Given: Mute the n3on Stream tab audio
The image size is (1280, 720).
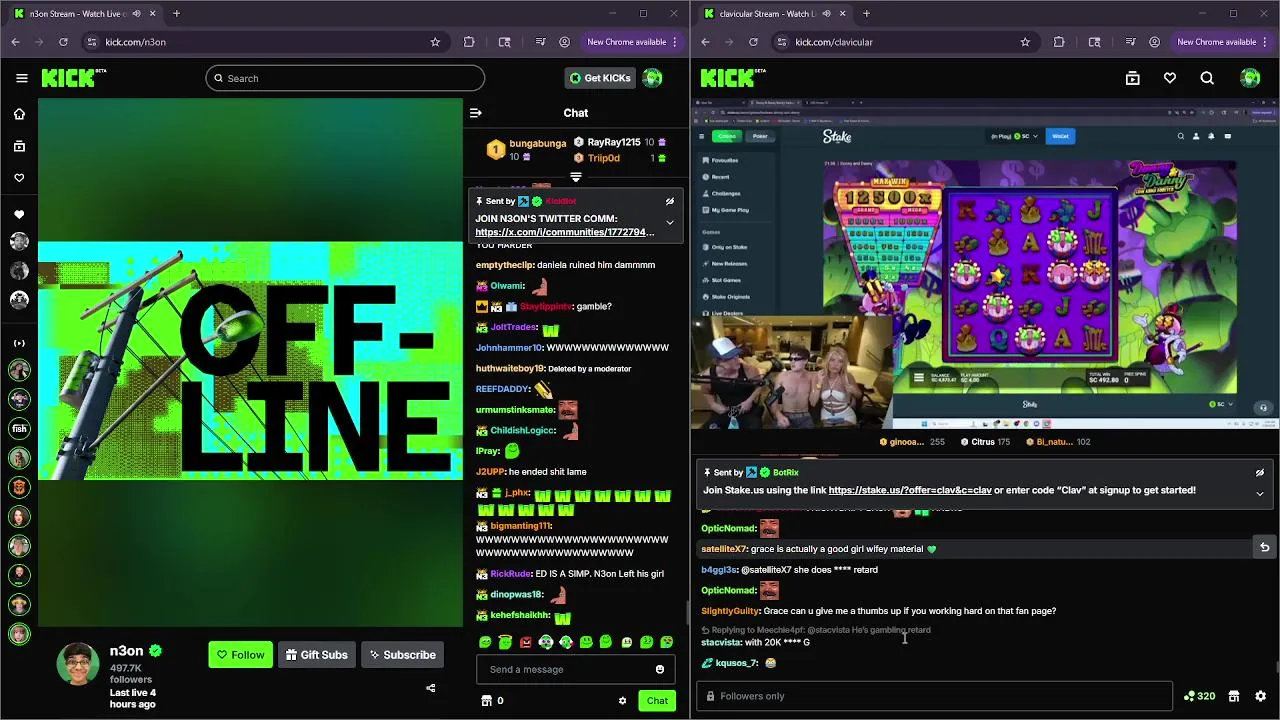Looking at the screenshot, I should click(135, 14).
